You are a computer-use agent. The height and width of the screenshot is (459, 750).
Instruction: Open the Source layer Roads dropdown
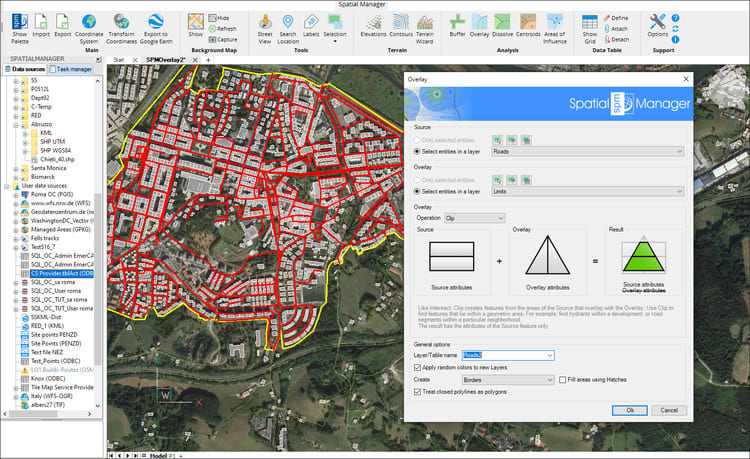tap(588, 151)
